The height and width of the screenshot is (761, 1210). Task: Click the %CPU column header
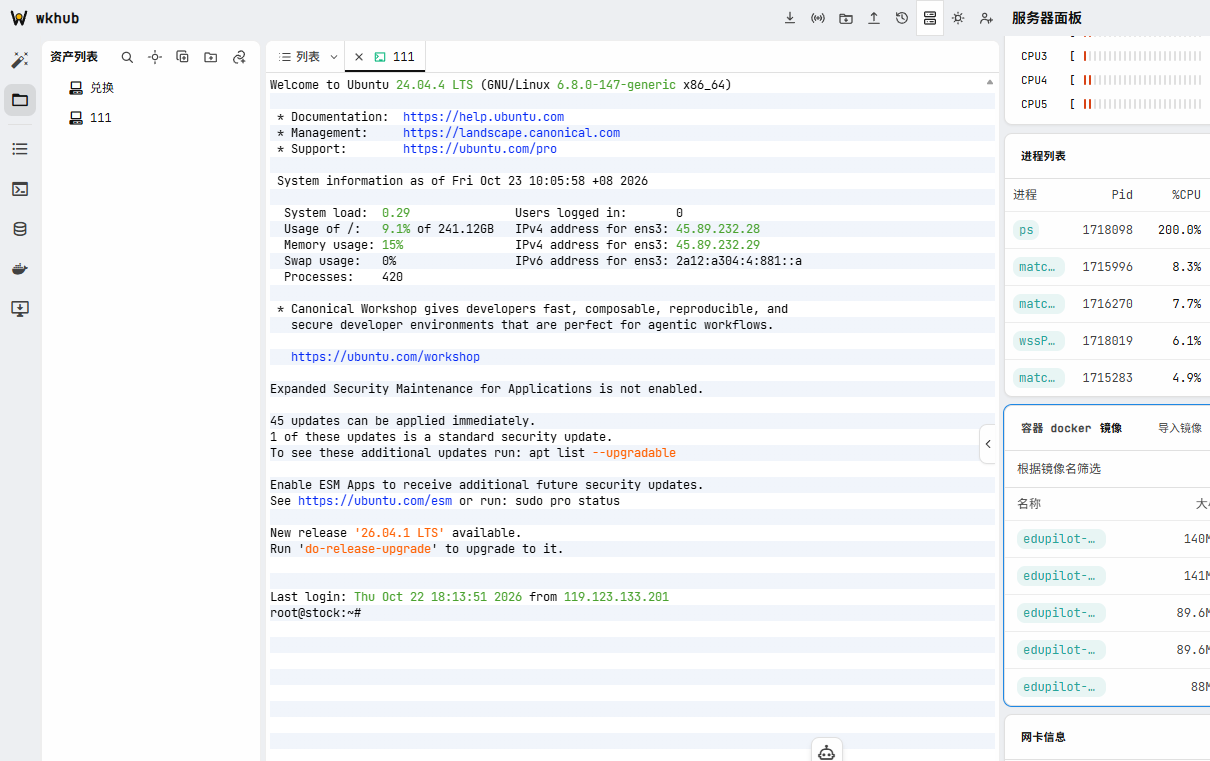coord(1186,195)
